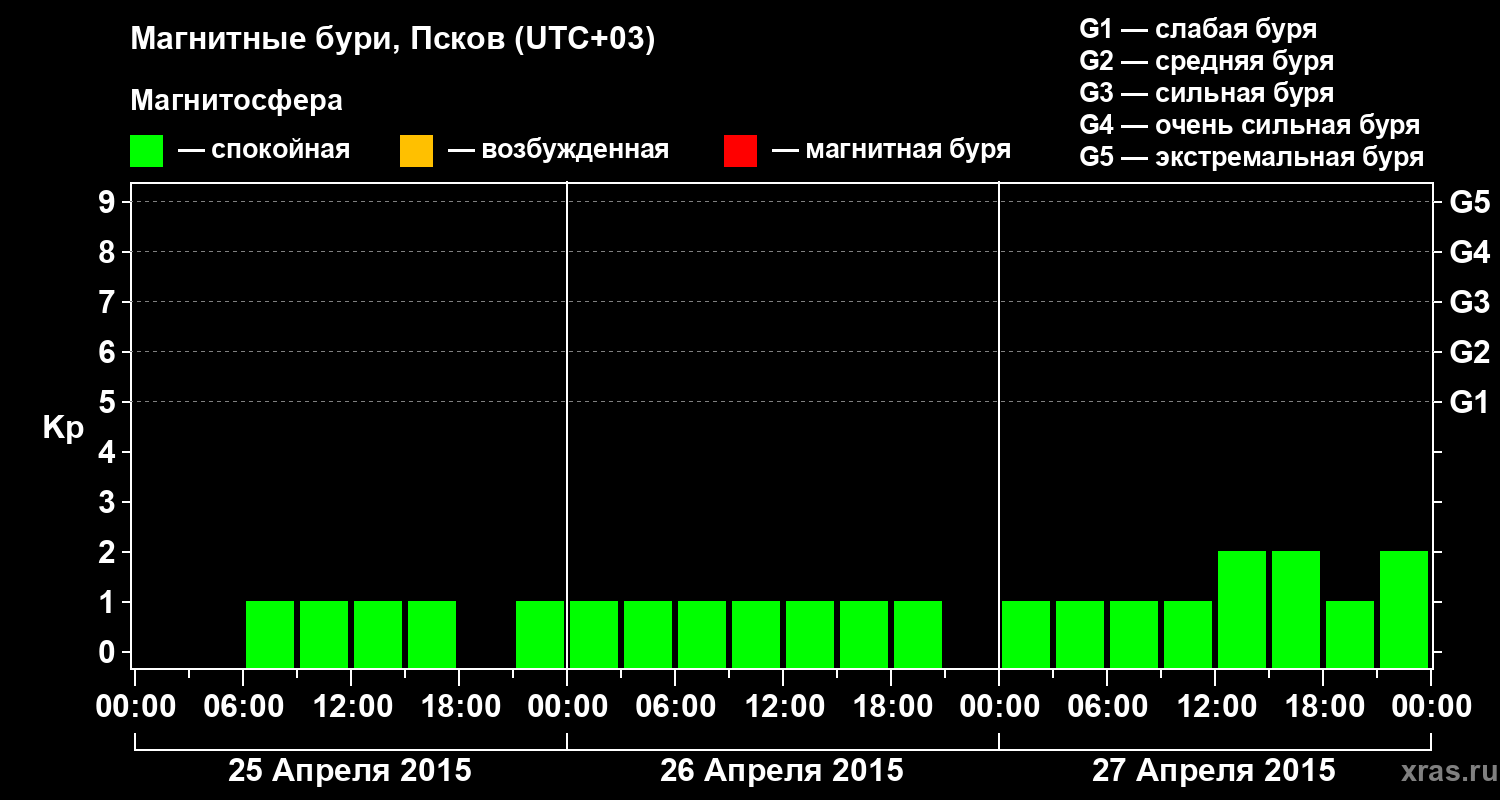Image resolution: width=1500 pixels, height=800 pixels.
Task: Click the "18:00" tick label under 25 April
Action: coord(459,707)
